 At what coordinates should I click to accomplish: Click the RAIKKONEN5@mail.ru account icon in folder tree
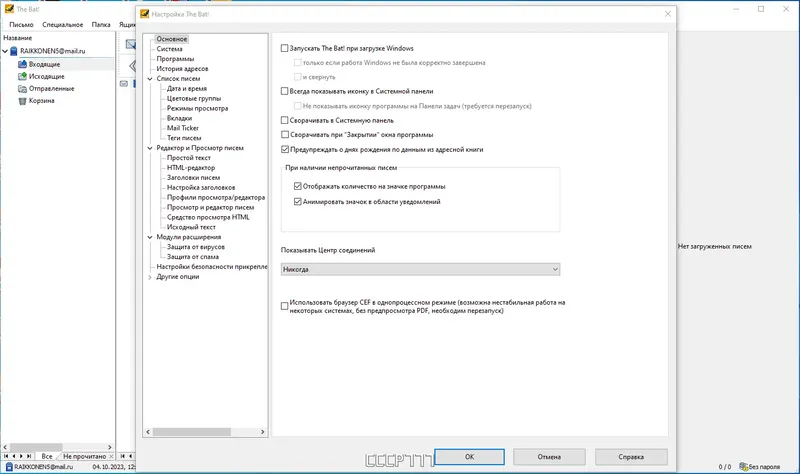point(14,51)
